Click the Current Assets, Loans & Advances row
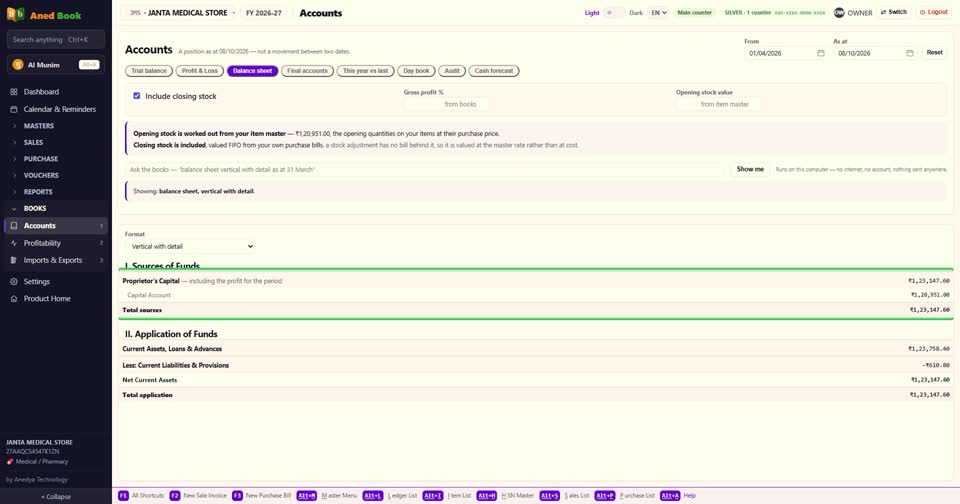The image size is (960, 504). click(x=536, y=348)
